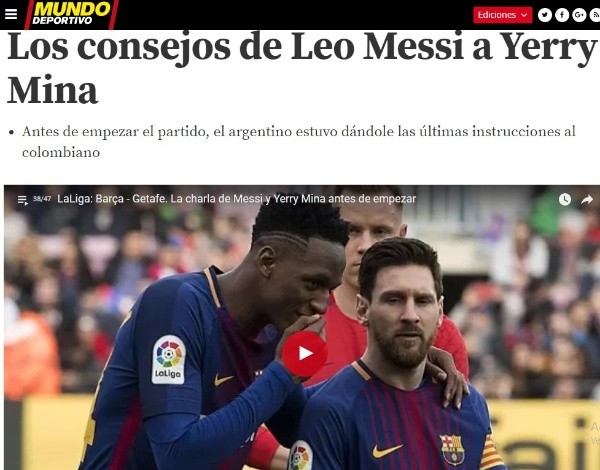
Task: Click the word Mina in the headline
Action: pos(52,90)
